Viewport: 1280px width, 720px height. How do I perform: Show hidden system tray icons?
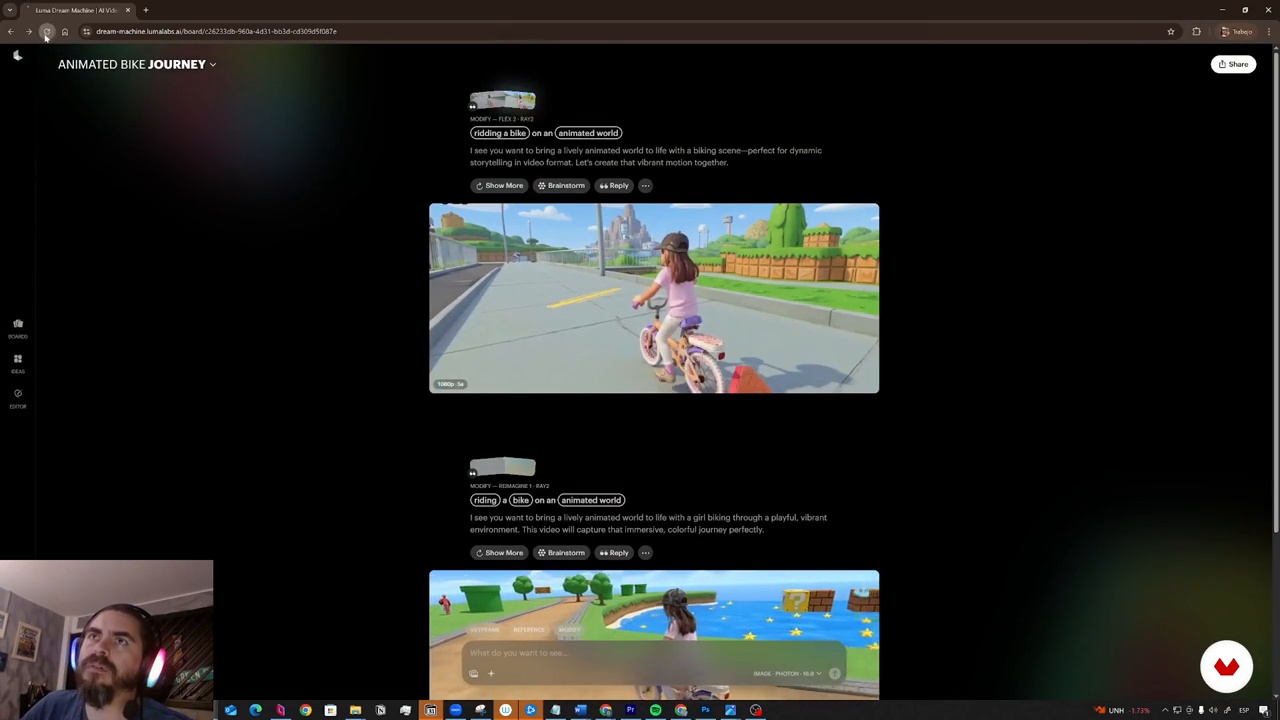[1165, 710]
